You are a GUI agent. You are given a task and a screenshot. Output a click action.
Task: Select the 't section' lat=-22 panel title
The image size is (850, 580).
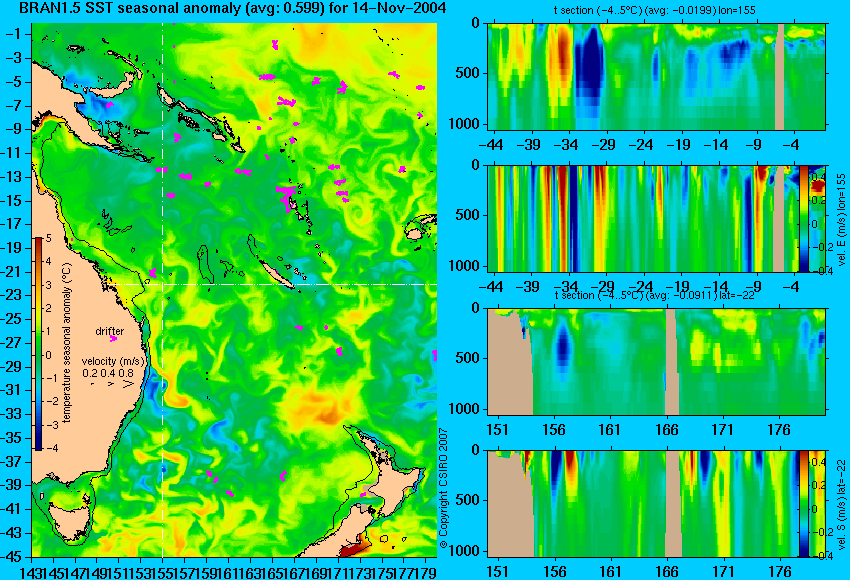coord(654,295)
